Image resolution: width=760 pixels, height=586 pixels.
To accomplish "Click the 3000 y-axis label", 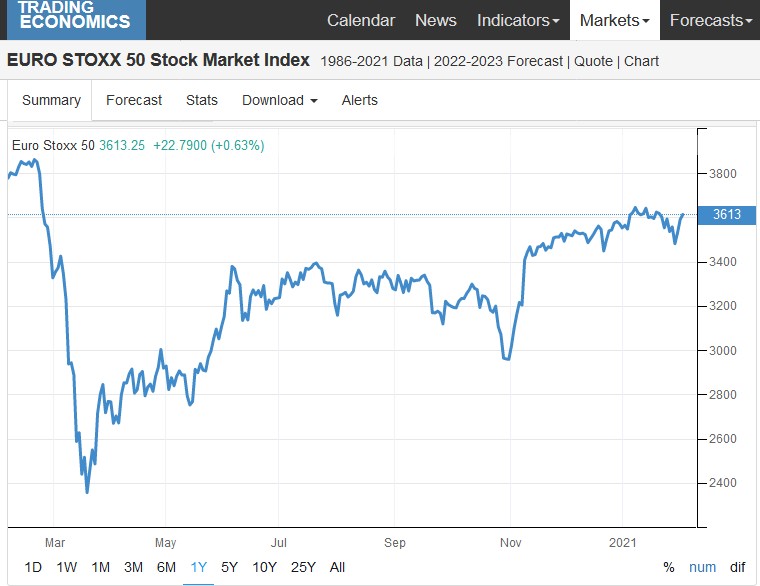I will pos(723,350).
